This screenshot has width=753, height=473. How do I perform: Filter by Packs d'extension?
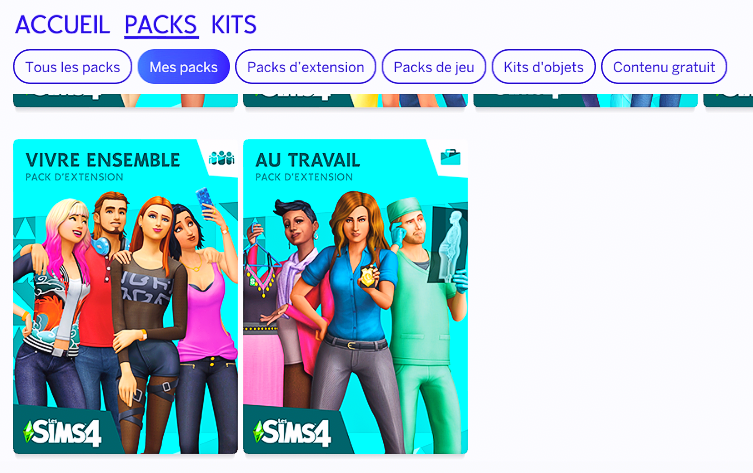pos(305,67)
